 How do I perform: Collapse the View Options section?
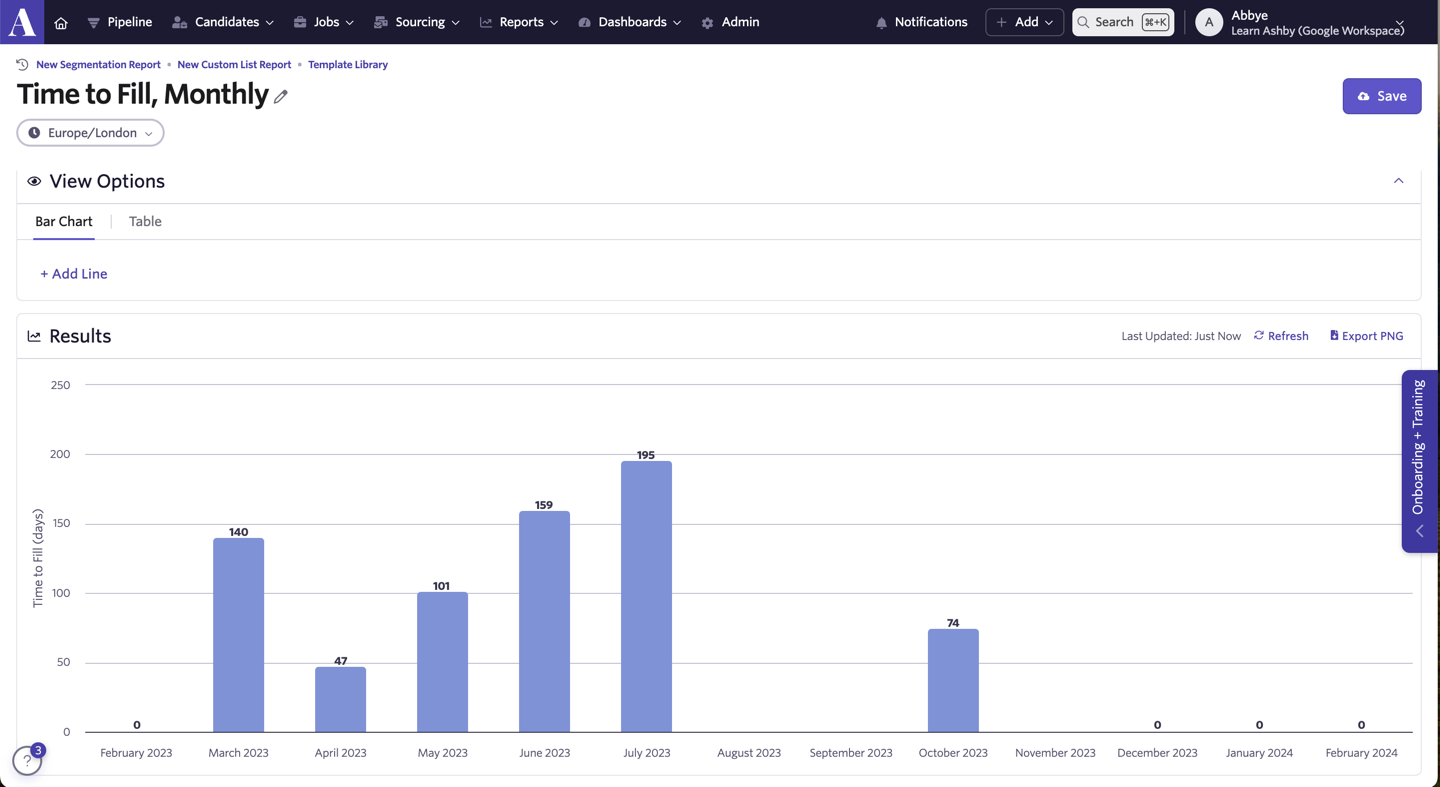[1398, 181]
